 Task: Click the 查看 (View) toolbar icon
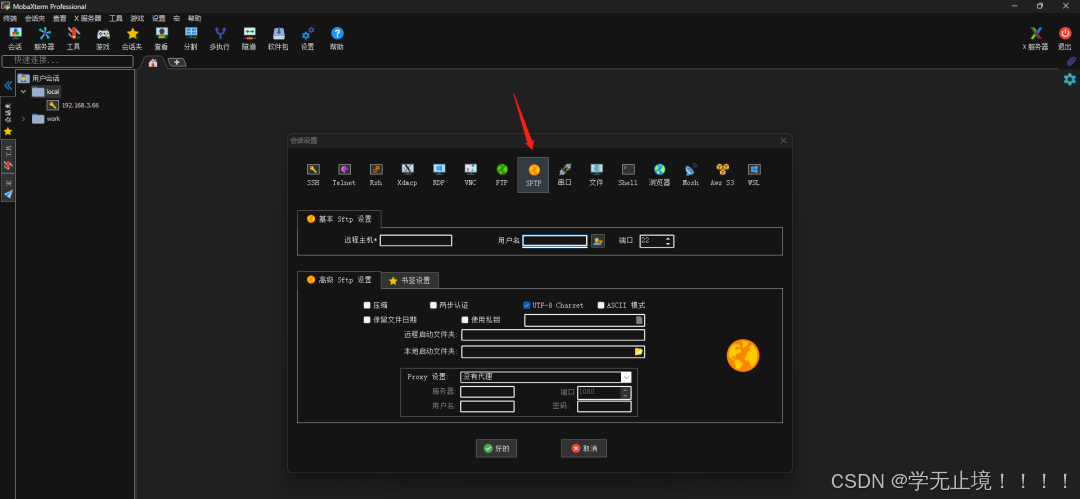click(161, 39)
